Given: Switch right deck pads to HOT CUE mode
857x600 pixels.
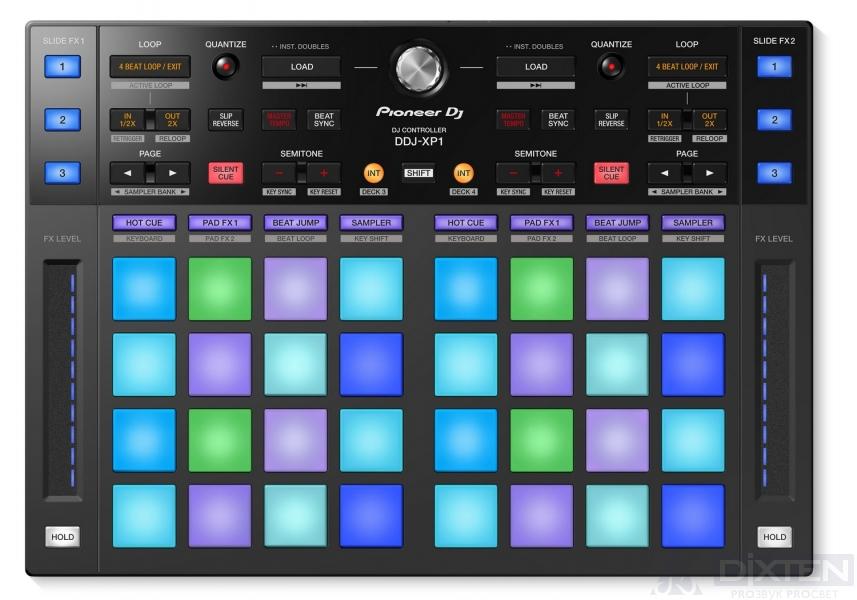Looking at the screenshot, I should pyautogui.click(x=466, y=222).
